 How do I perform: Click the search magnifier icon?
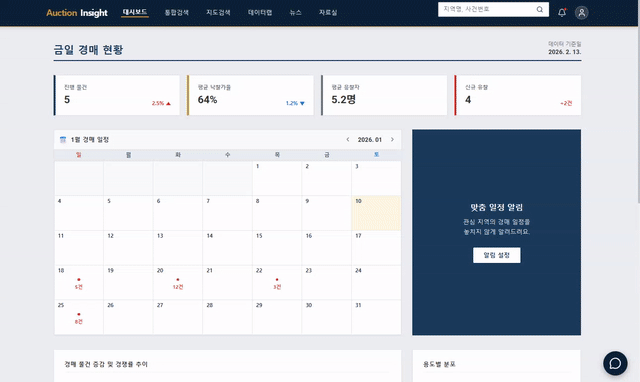[540, 9]
